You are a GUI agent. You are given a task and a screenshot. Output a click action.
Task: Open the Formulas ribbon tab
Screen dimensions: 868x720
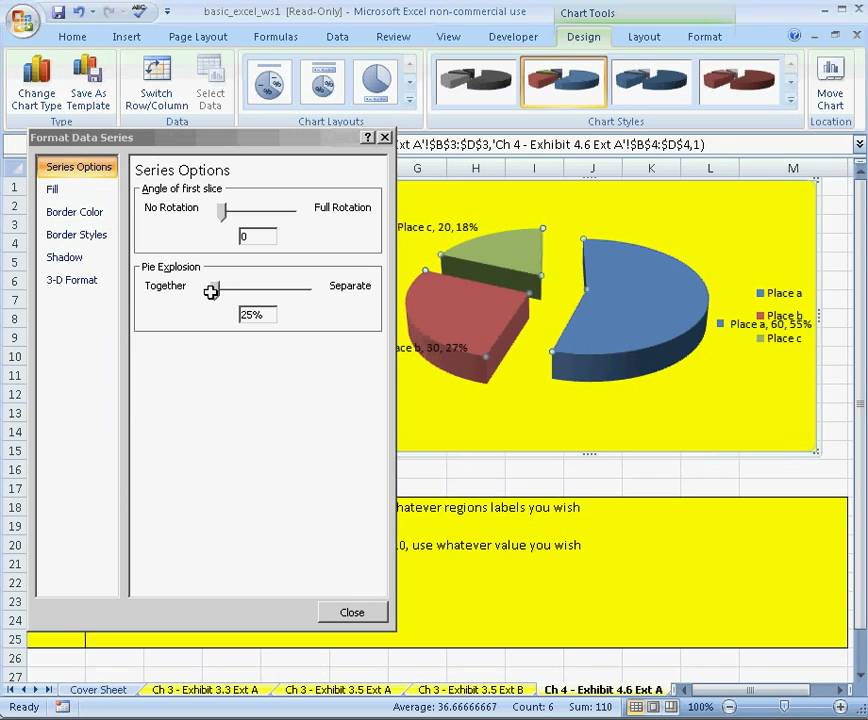[276, 37]
